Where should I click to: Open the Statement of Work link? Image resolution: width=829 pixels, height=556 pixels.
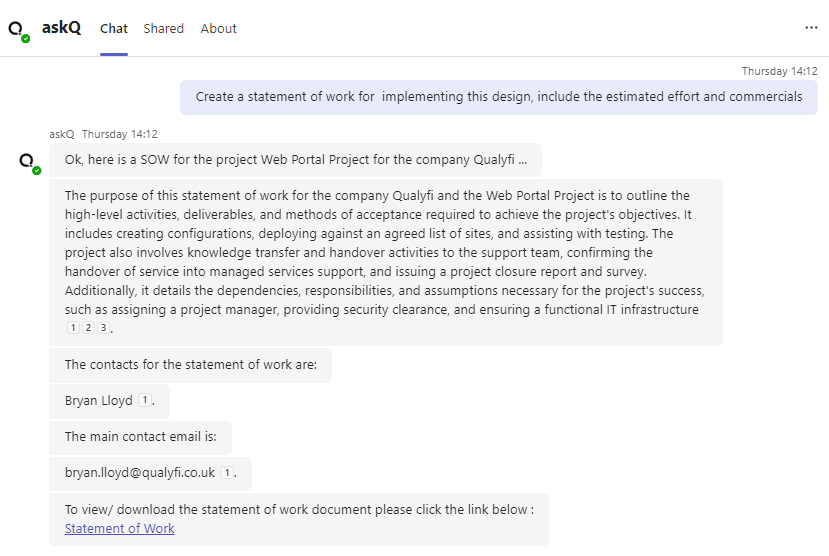coord(119,529)
